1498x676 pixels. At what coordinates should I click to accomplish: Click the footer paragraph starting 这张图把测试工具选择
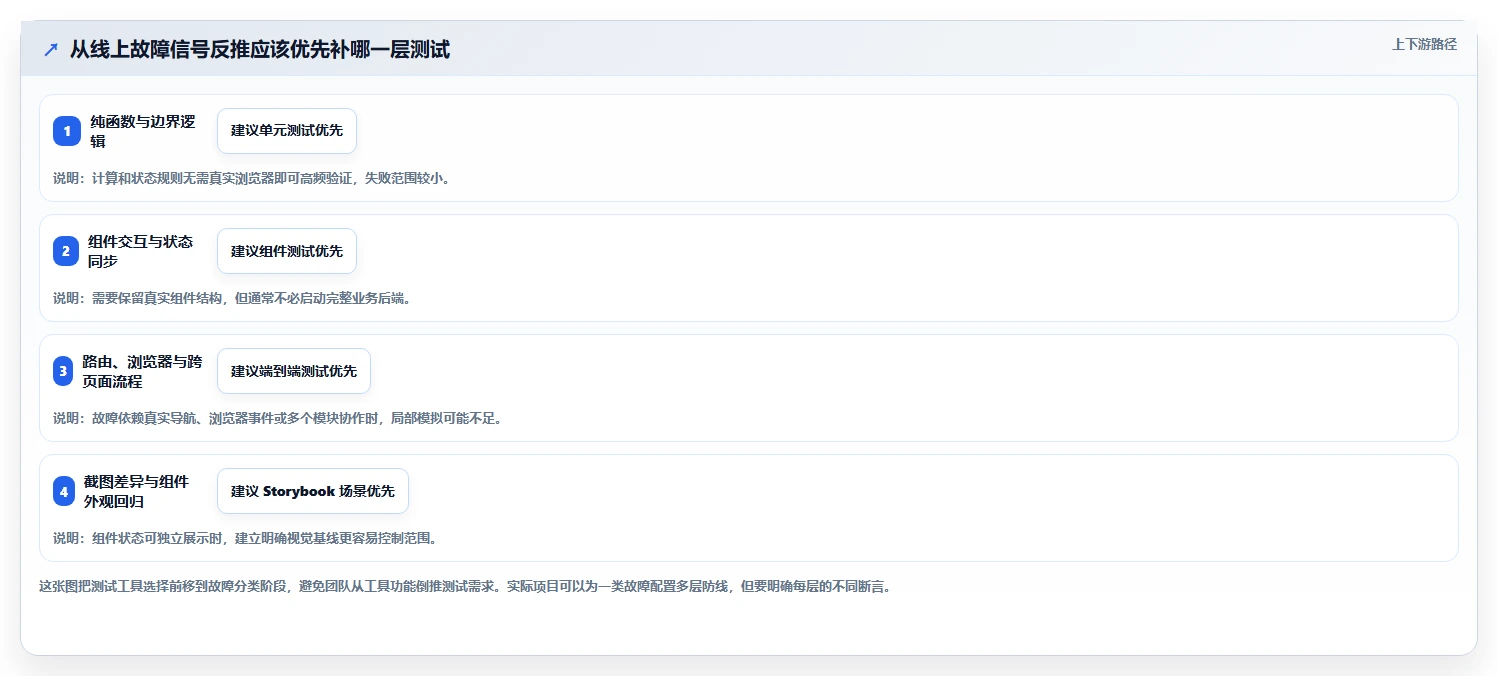(x=465, y=586)
